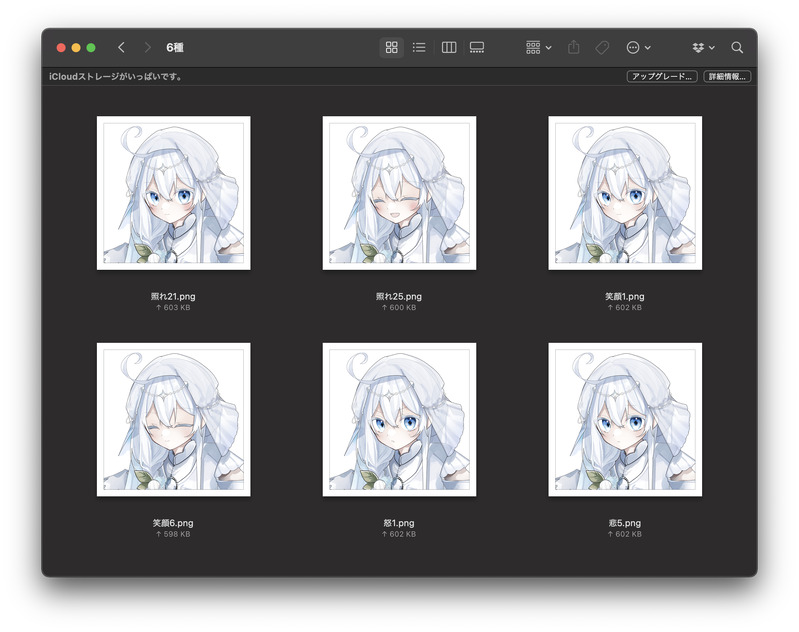Click the 603 KB upload status
The image size is (799, 632).
click(173, 308)
